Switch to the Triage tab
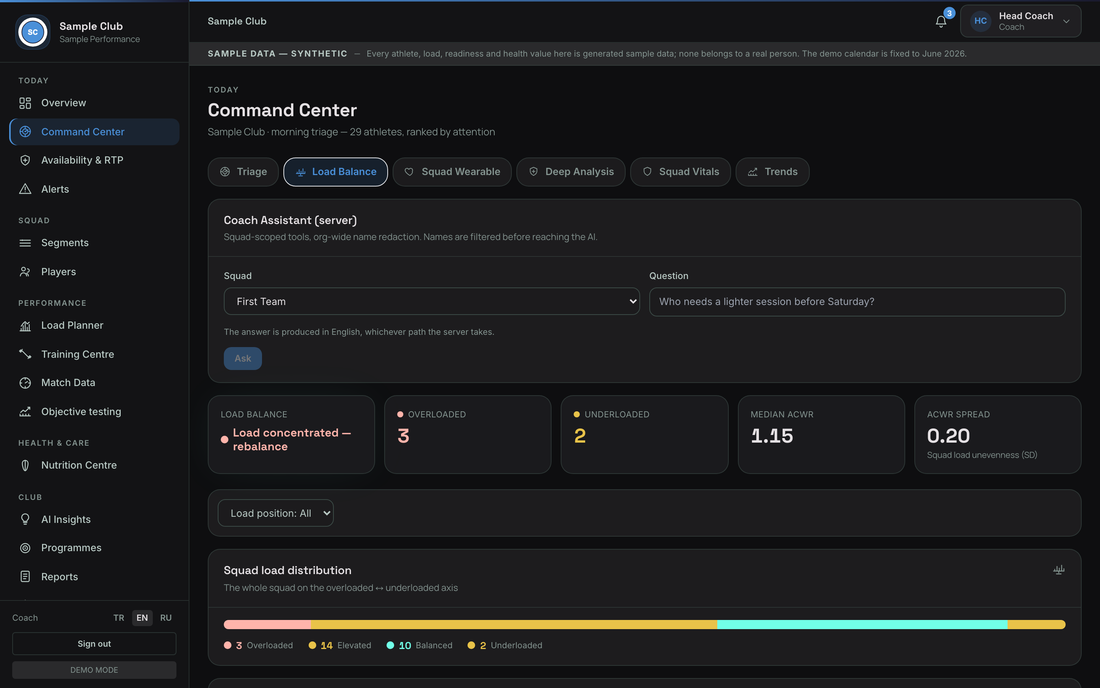The height and width of the screenshot is (688, 1100). (243, 172)
